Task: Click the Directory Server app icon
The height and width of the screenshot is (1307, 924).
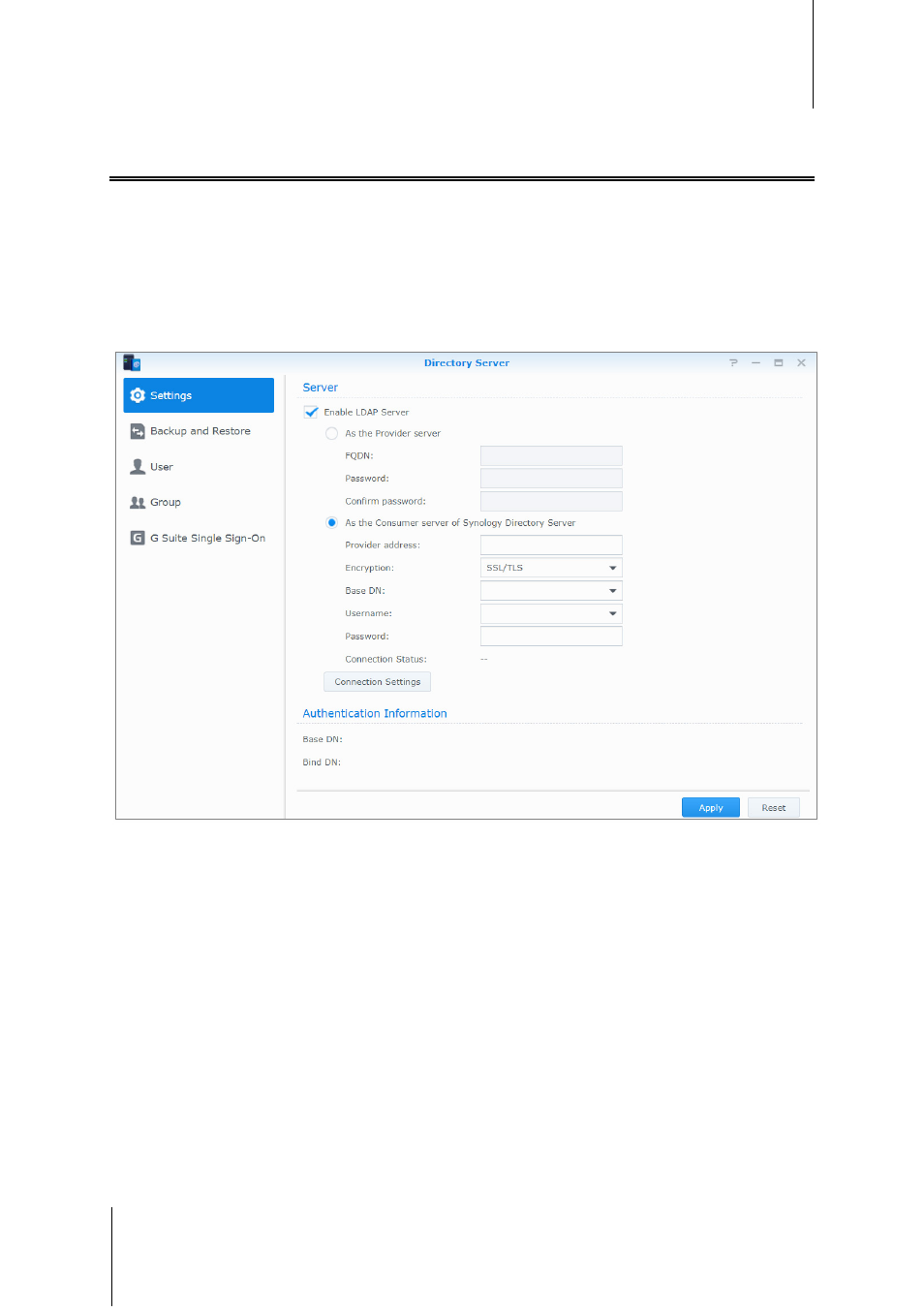Action: click(132, 363)
